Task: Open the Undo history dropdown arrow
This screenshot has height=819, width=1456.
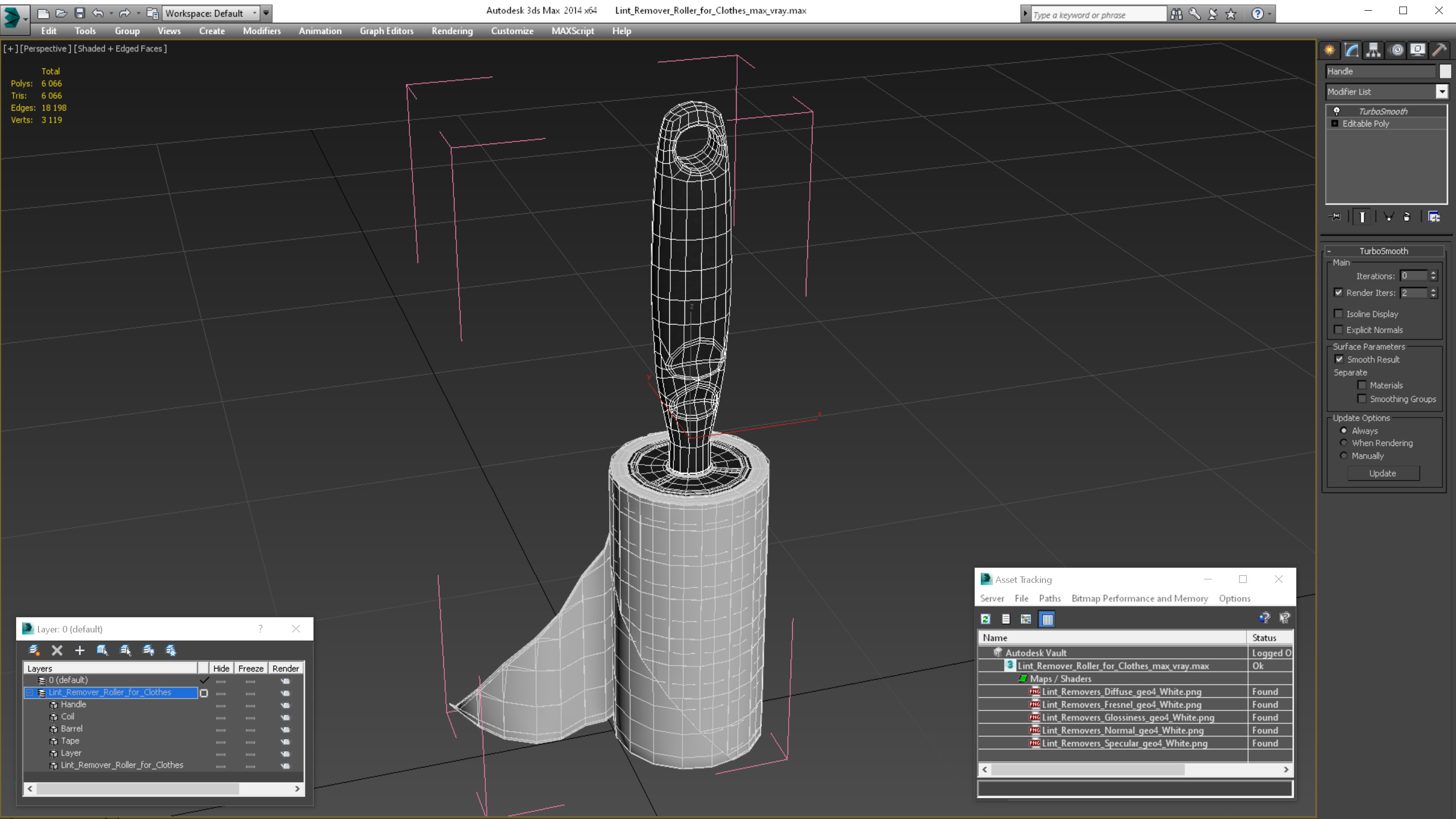Action: pos(111,13)
